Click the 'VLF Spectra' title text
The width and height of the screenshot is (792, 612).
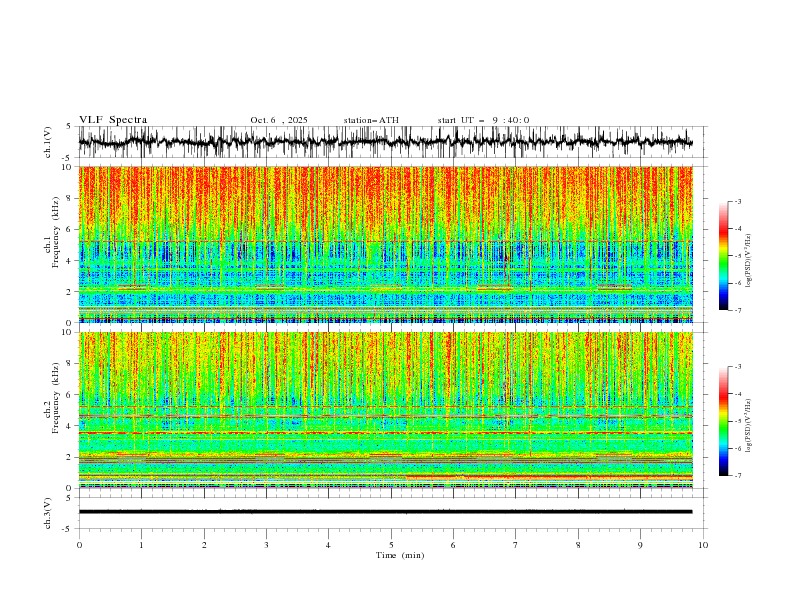(113, 120)
